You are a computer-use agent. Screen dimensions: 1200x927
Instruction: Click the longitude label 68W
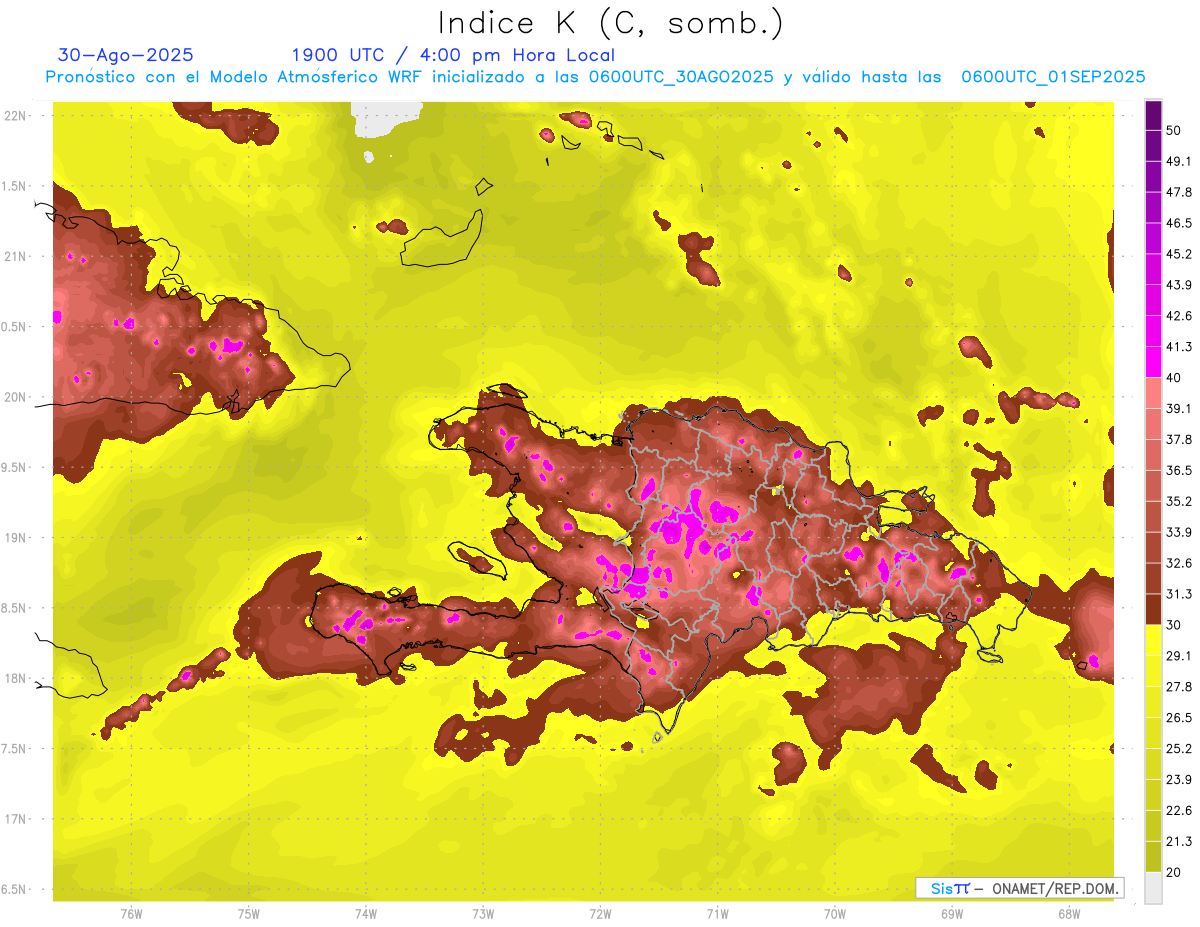click(x=1069, y=913)
